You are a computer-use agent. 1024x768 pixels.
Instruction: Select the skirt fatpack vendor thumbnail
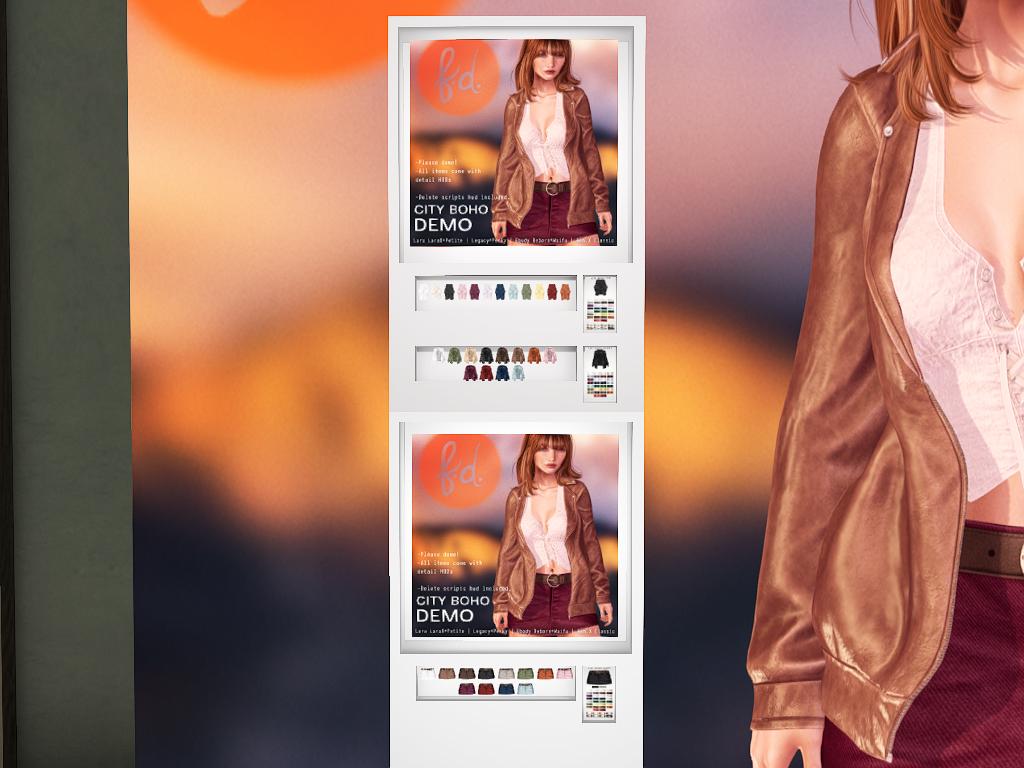coord(599,694)
